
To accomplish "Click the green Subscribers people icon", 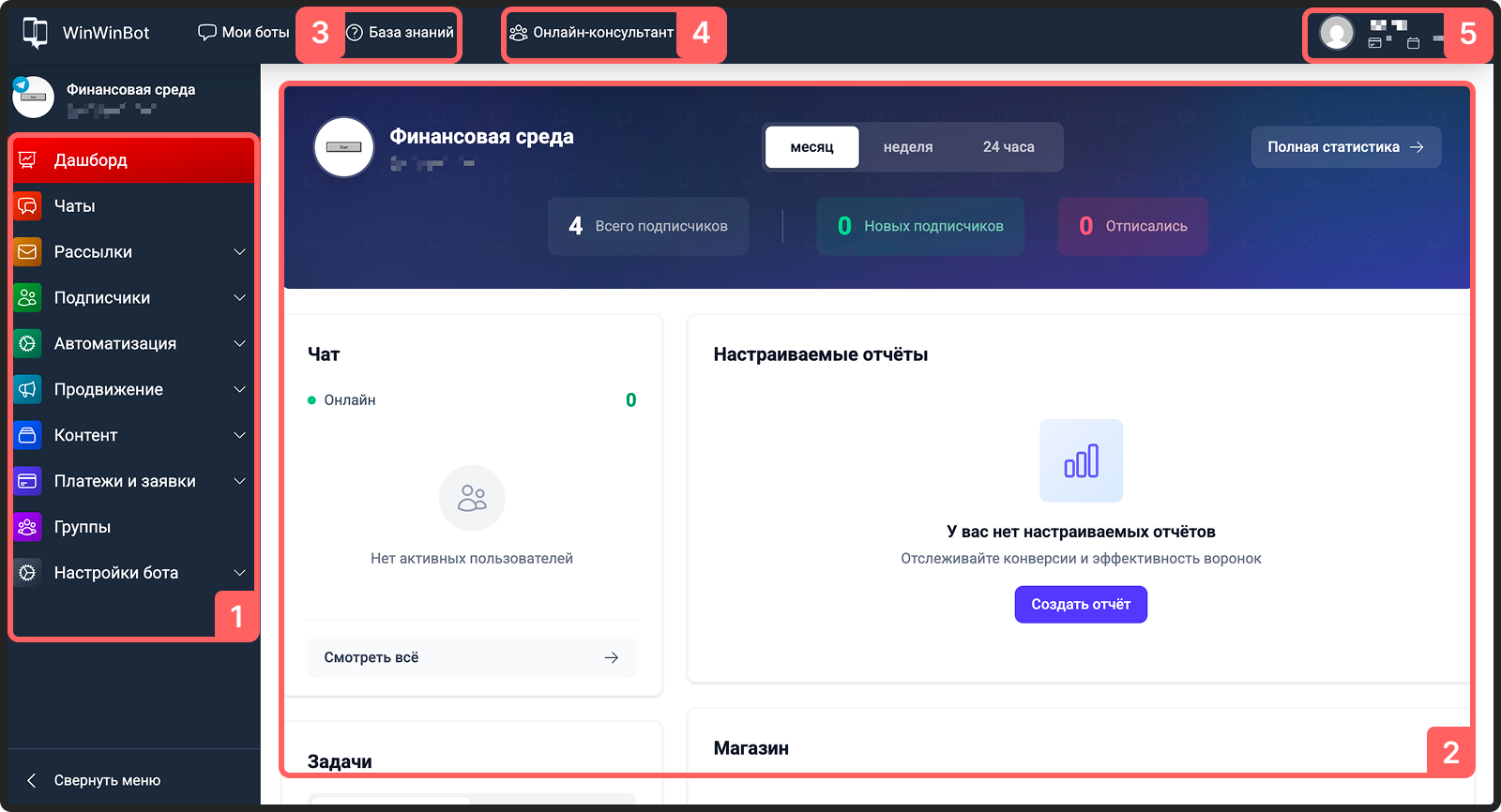I will click(x=28, y=298).
